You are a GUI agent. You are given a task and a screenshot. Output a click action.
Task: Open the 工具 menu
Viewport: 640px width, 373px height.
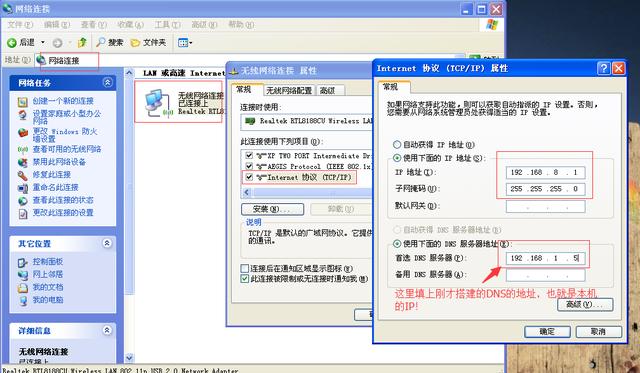[167, 24]
